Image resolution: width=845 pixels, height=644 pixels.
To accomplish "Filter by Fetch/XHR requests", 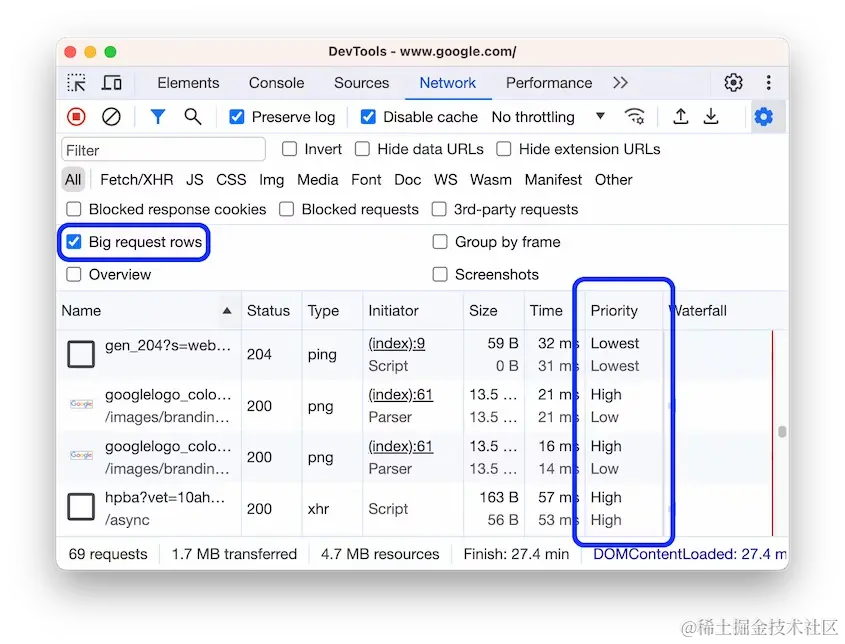I will click(137, 179).
